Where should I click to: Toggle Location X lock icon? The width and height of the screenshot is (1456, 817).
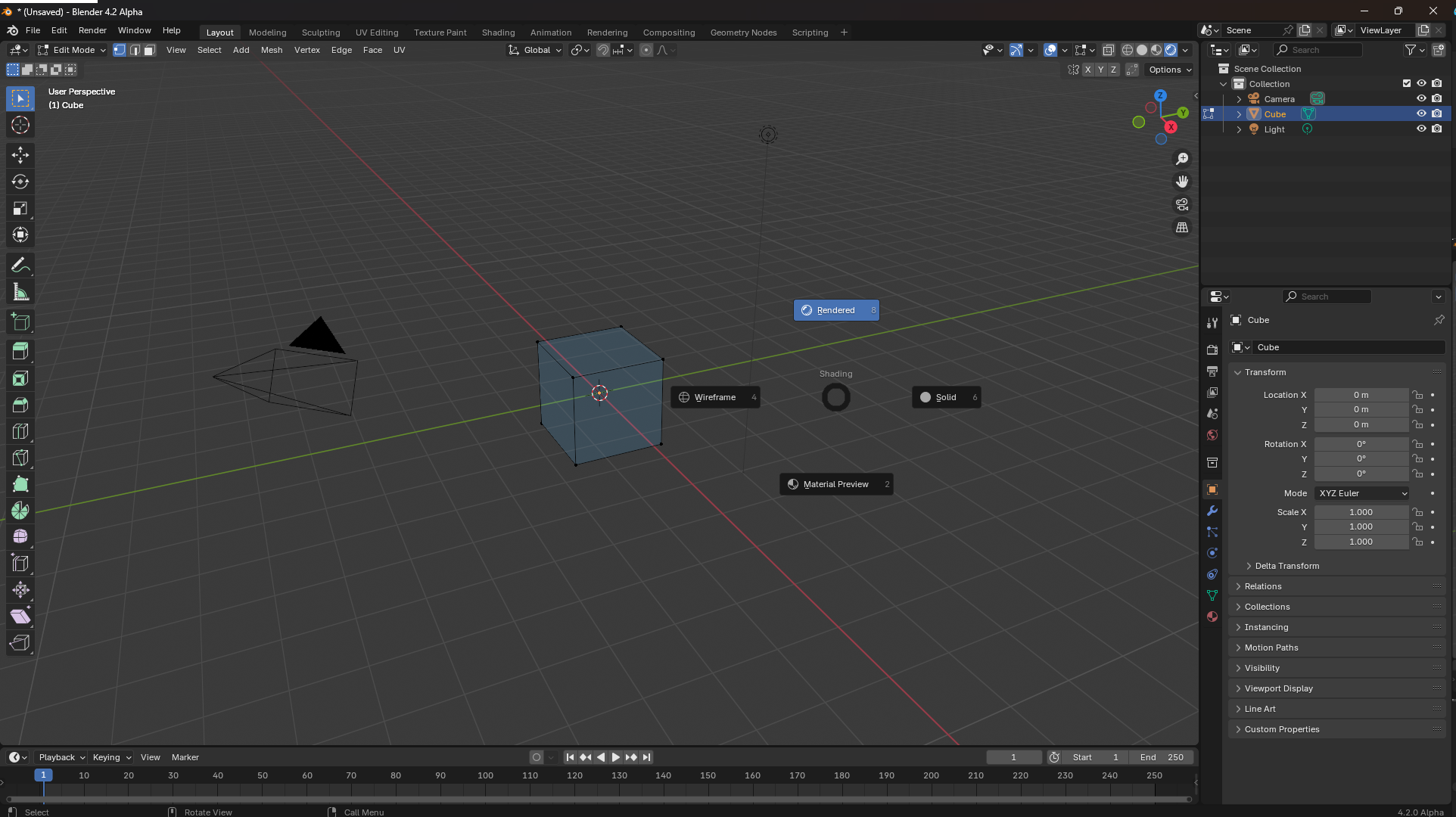1417,395
